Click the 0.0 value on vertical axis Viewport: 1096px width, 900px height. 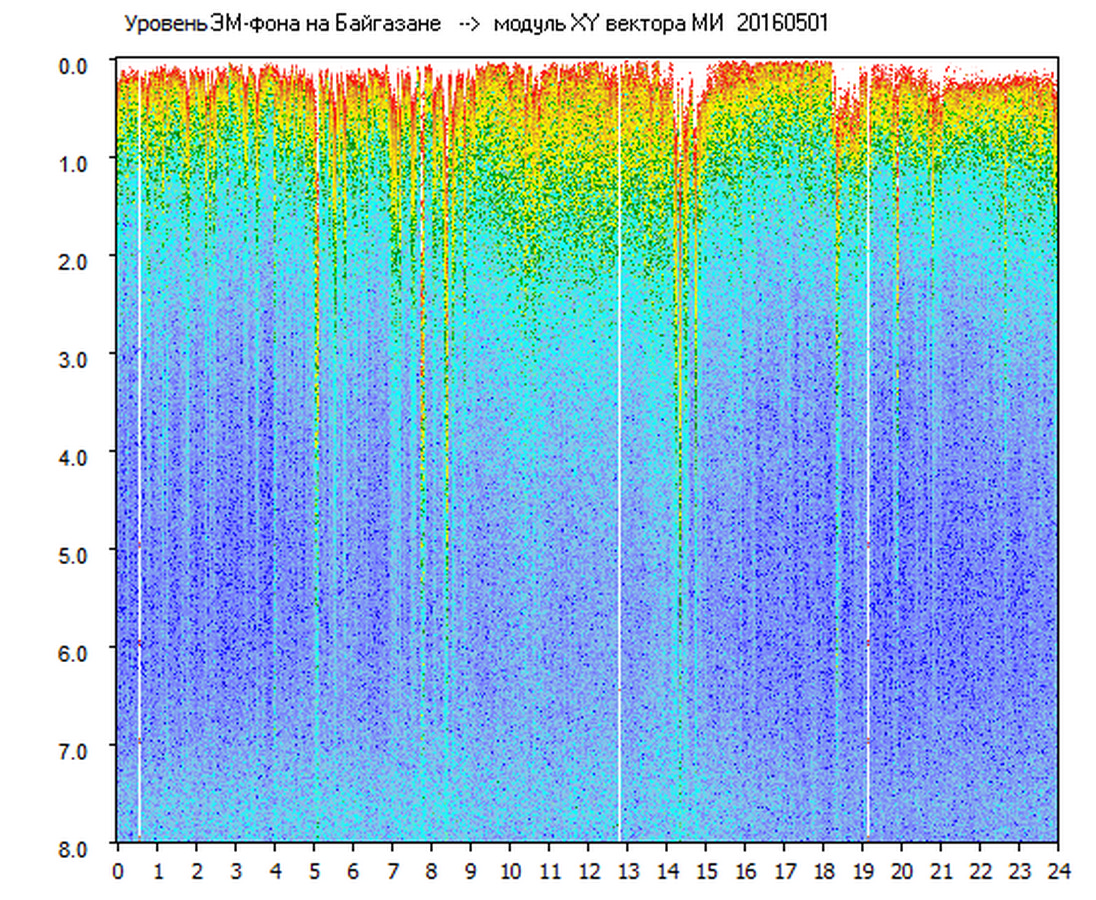pyautogui.click(x=77, y=65)
